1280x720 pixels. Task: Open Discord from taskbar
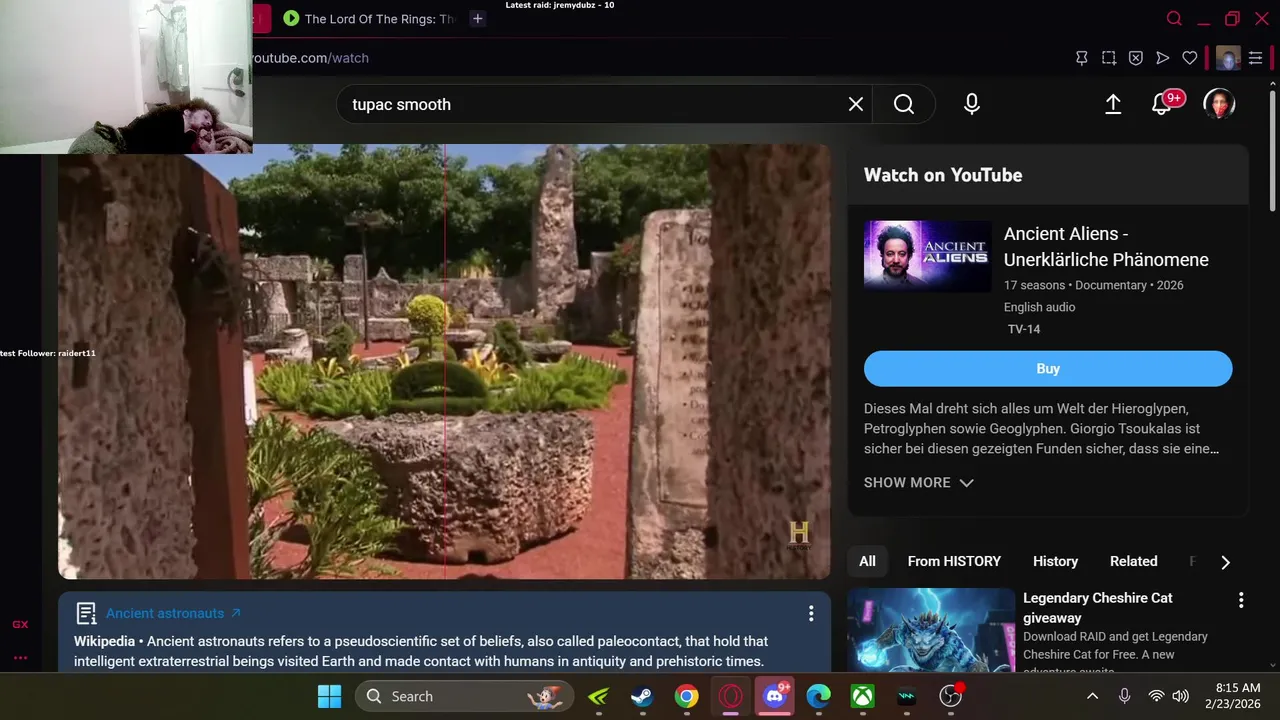(x=775, y=696)
